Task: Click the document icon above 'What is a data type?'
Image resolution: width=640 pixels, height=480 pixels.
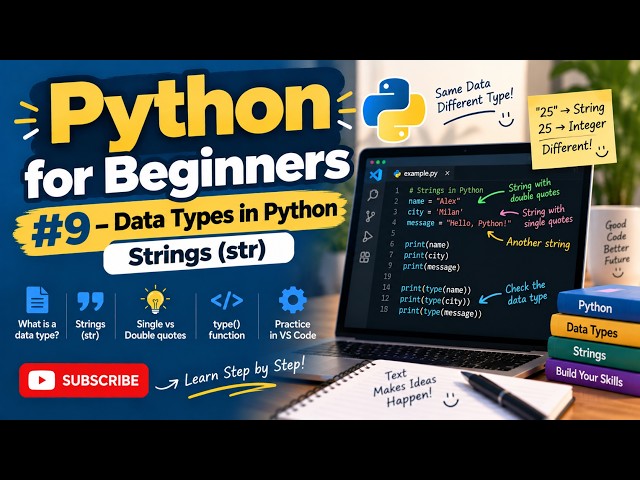Action: coord(37,300)
